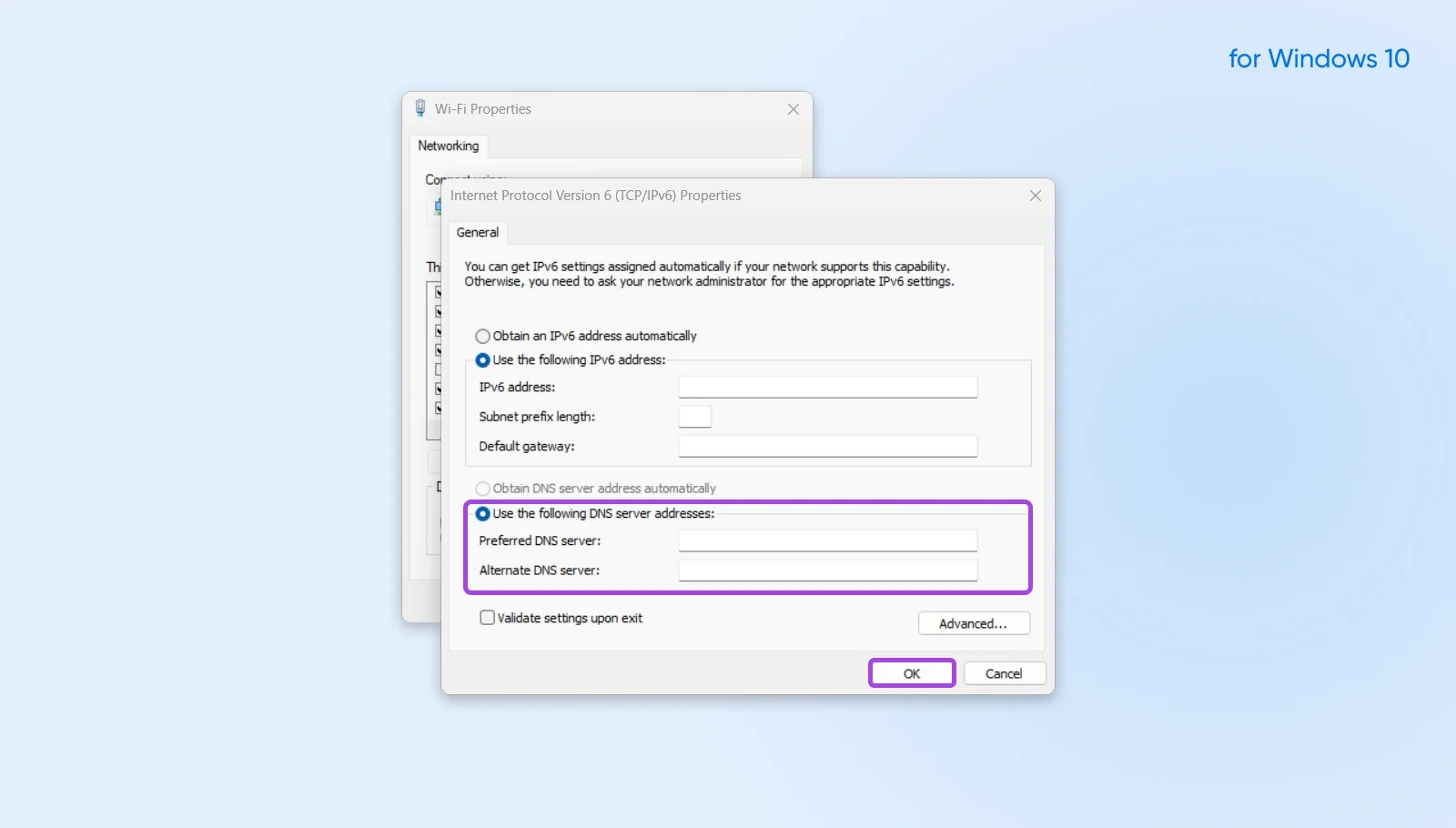
Task: Click the Alternate DNS server field
Action: coord(828,571)
